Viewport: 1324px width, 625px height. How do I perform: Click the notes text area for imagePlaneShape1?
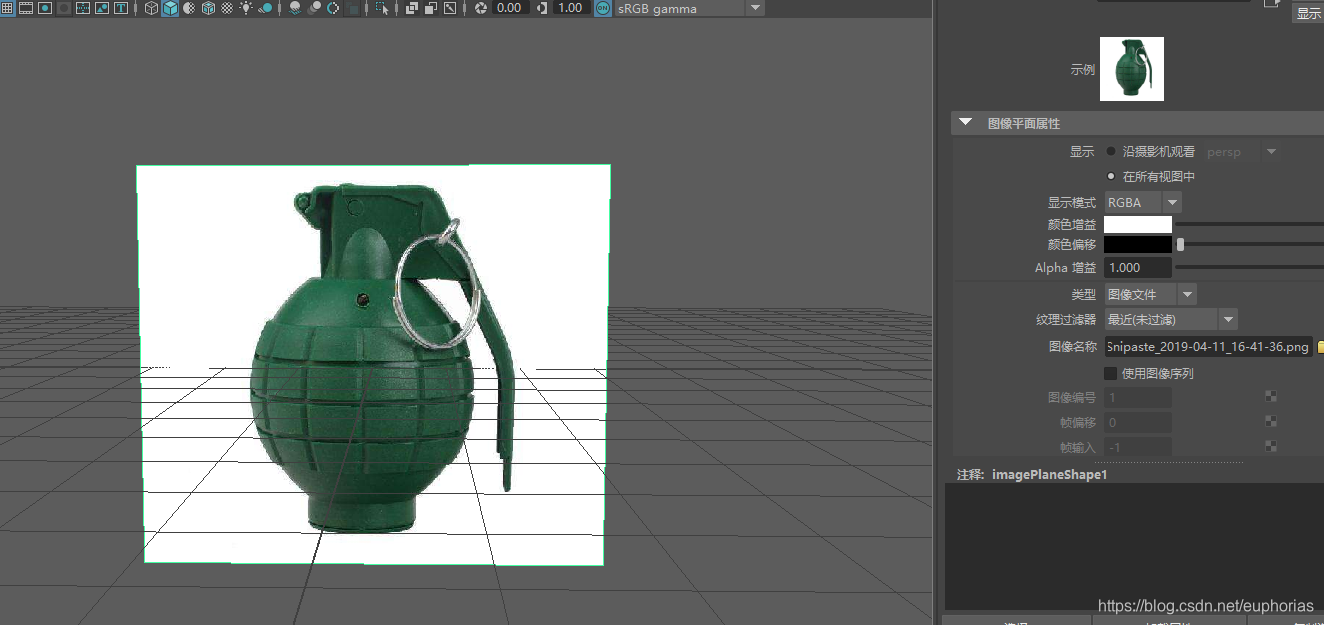(1134, 546)
